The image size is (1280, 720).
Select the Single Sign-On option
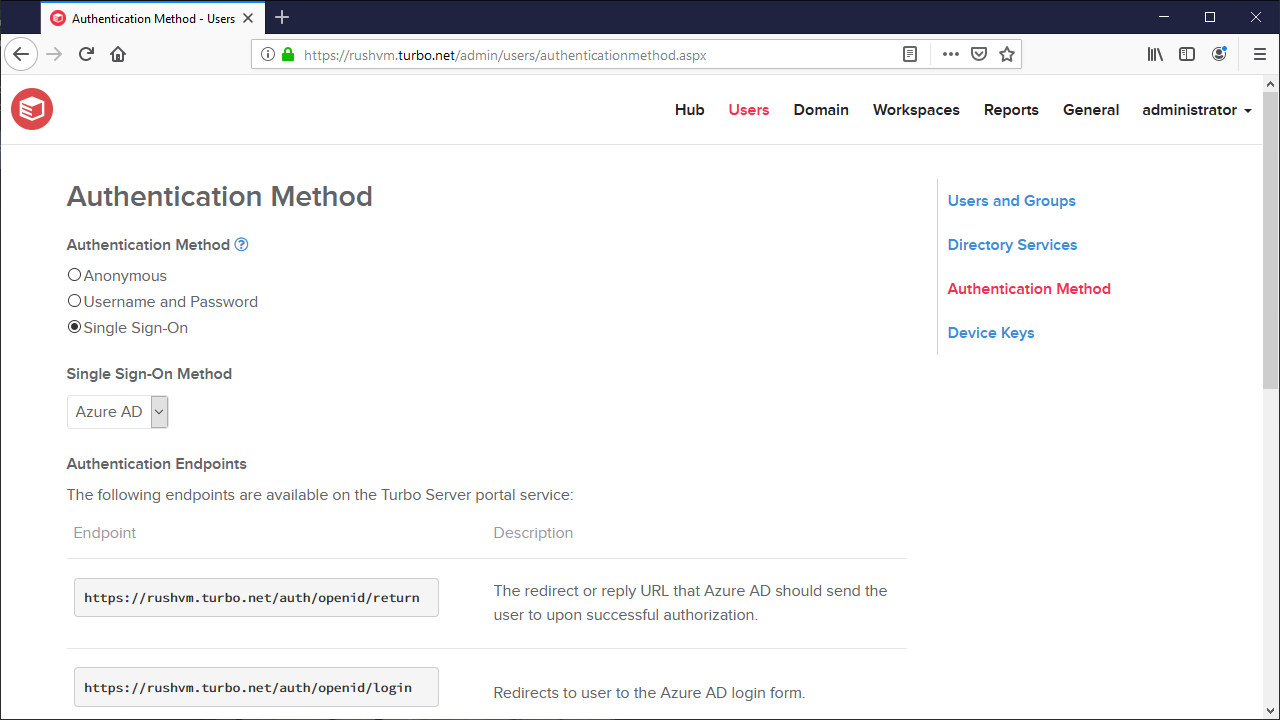(74, 326)
